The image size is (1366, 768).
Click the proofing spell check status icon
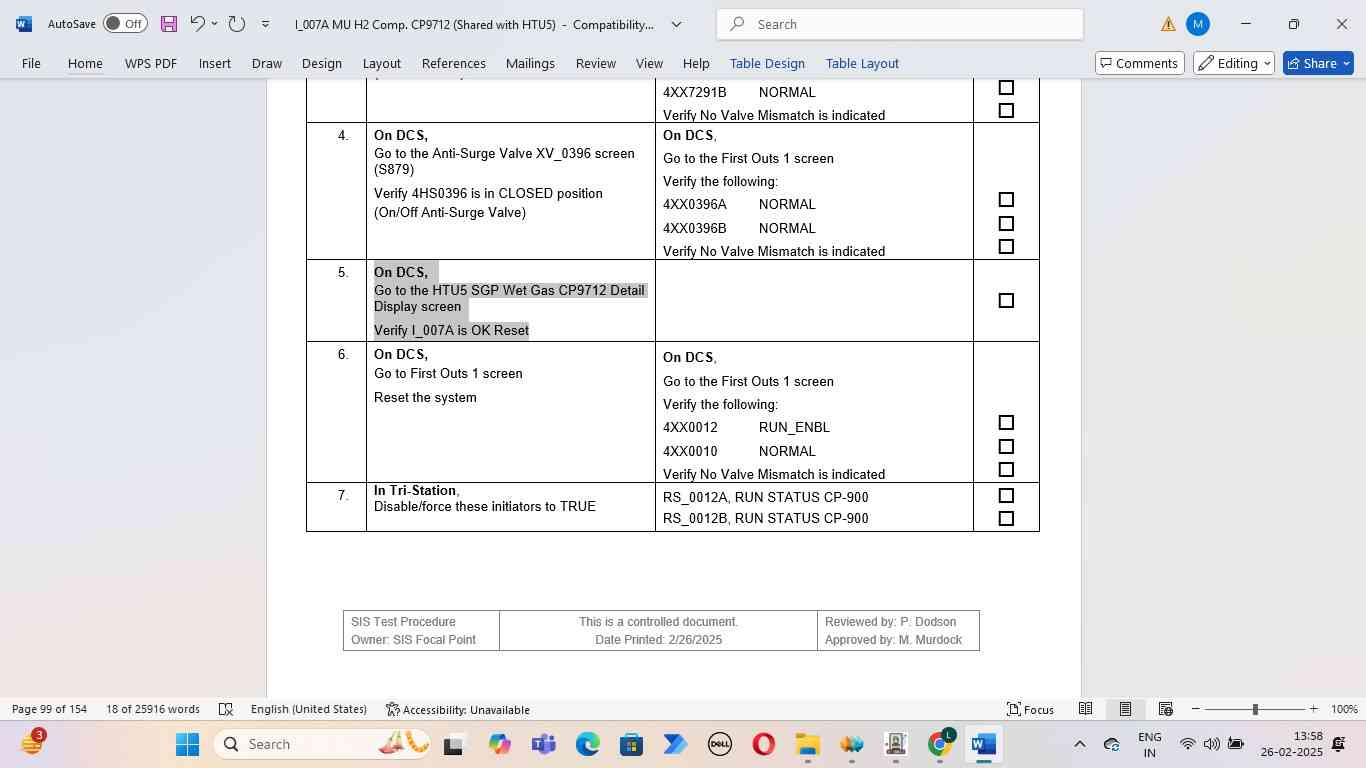(226, 709)
